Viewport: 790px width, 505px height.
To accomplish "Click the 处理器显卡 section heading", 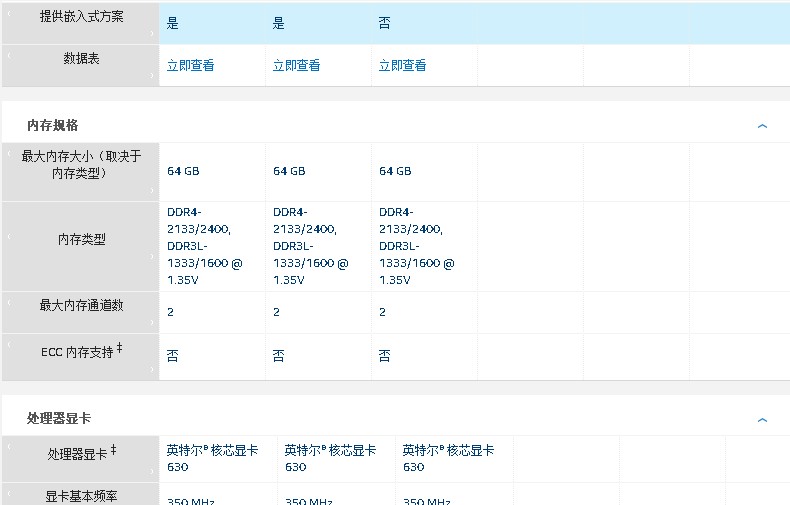I will point(59,418).
